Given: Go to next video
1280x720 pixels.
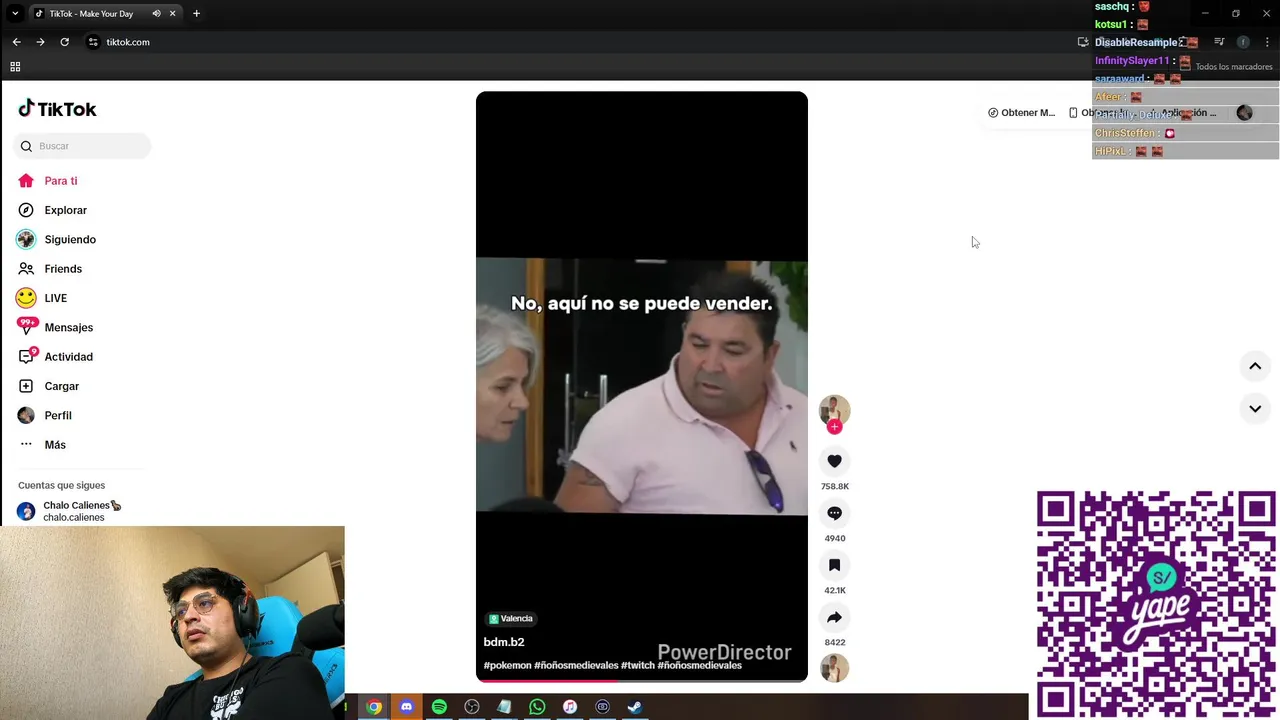Looking at the screenshot, I should tap(1255, 408).
